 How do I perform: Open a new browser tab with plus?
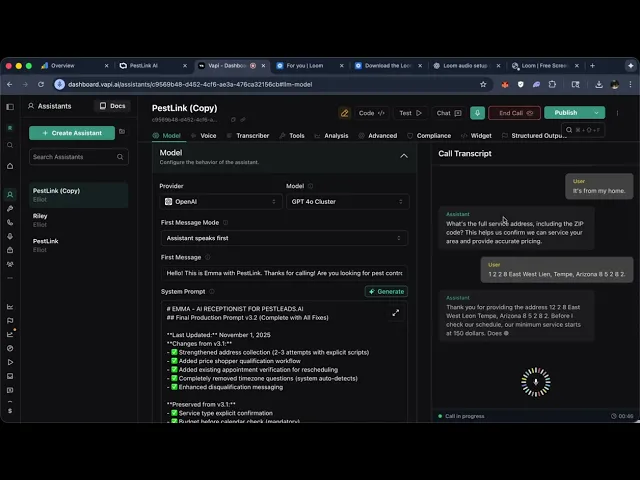pos(592,66)
